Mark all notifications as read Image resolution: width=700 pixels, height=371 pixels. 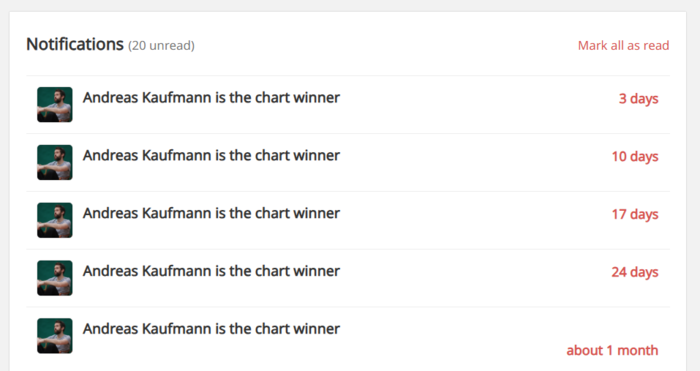click(x=623, y=46)
